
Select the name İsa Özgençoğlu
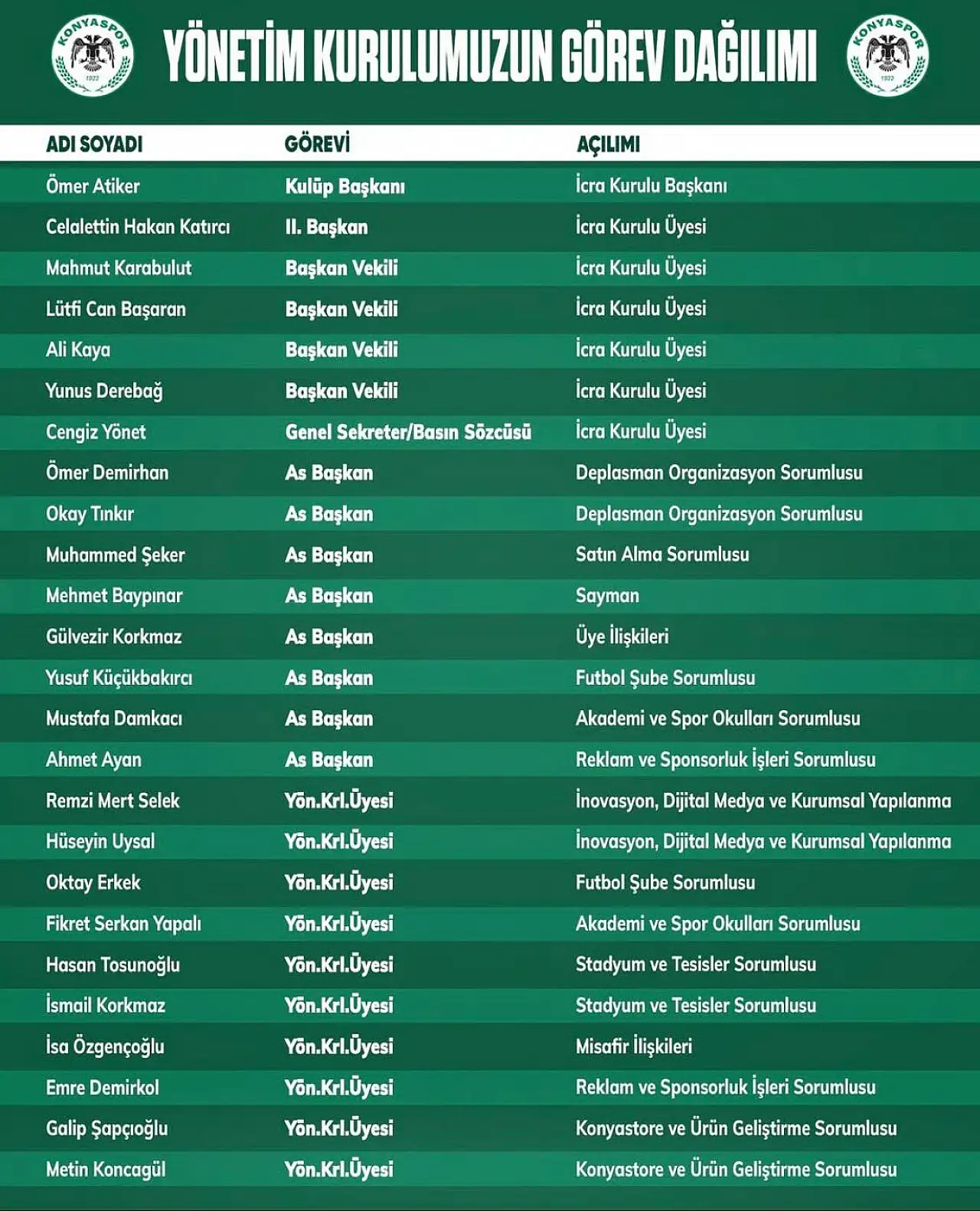point(105,1046)
